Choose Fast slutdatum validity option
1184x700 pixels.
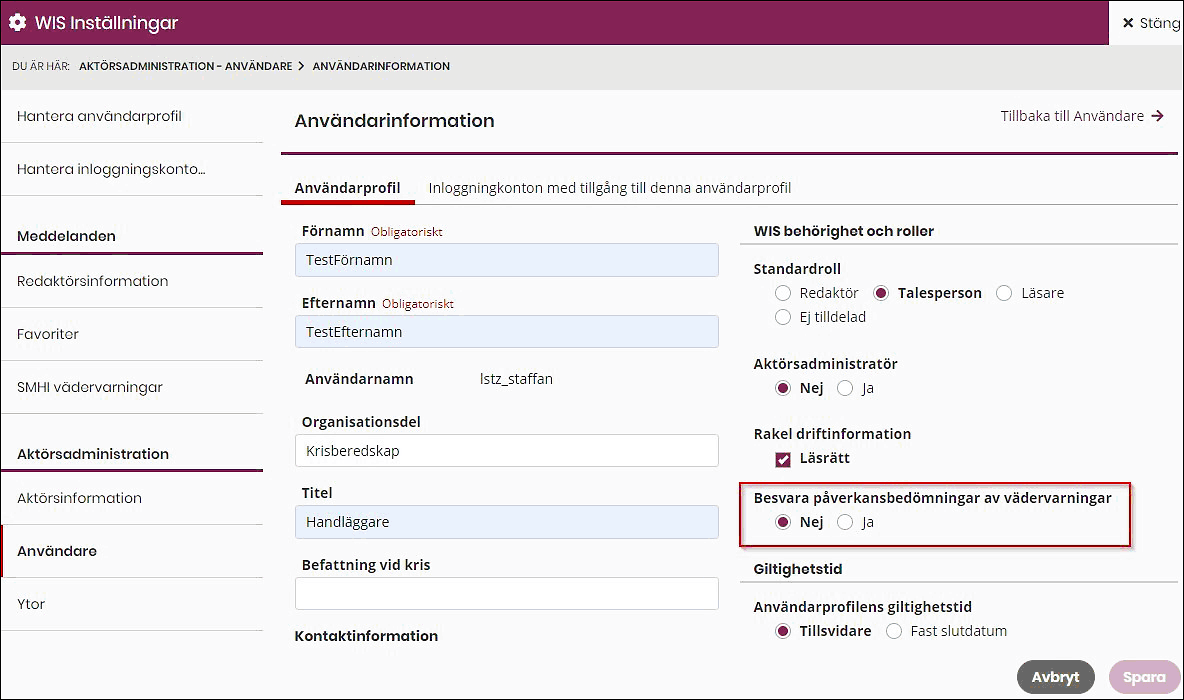pos(894,631)
